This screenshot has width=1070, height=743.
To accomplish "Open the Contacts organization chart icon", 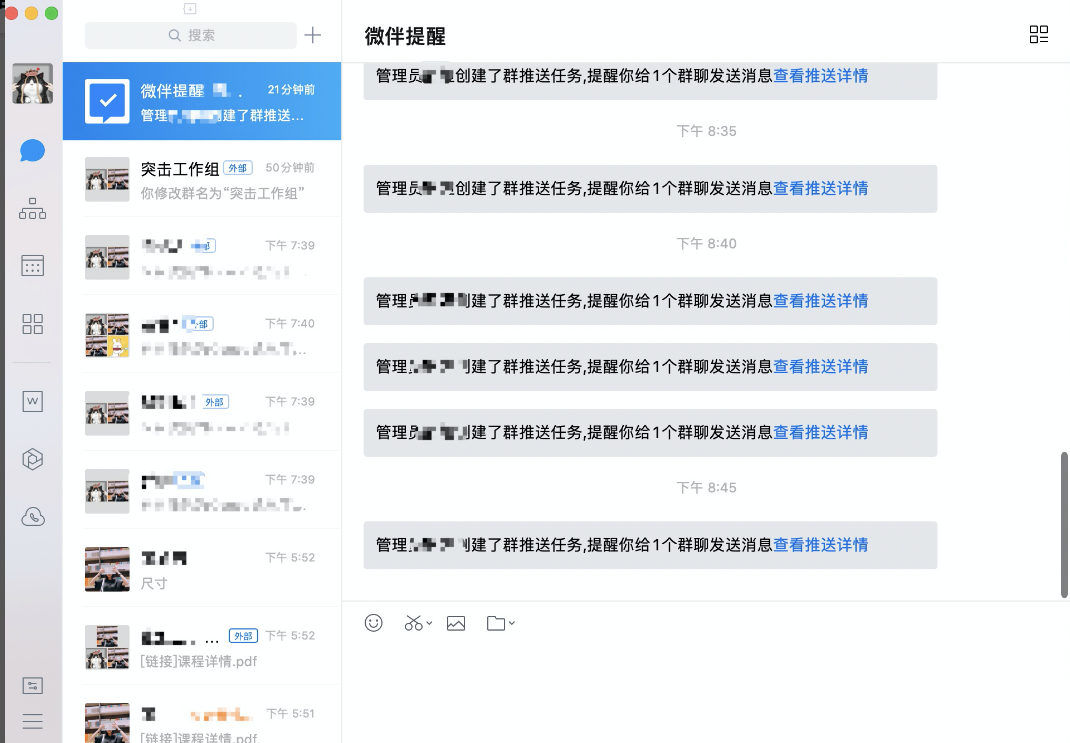I will point(32,208).
